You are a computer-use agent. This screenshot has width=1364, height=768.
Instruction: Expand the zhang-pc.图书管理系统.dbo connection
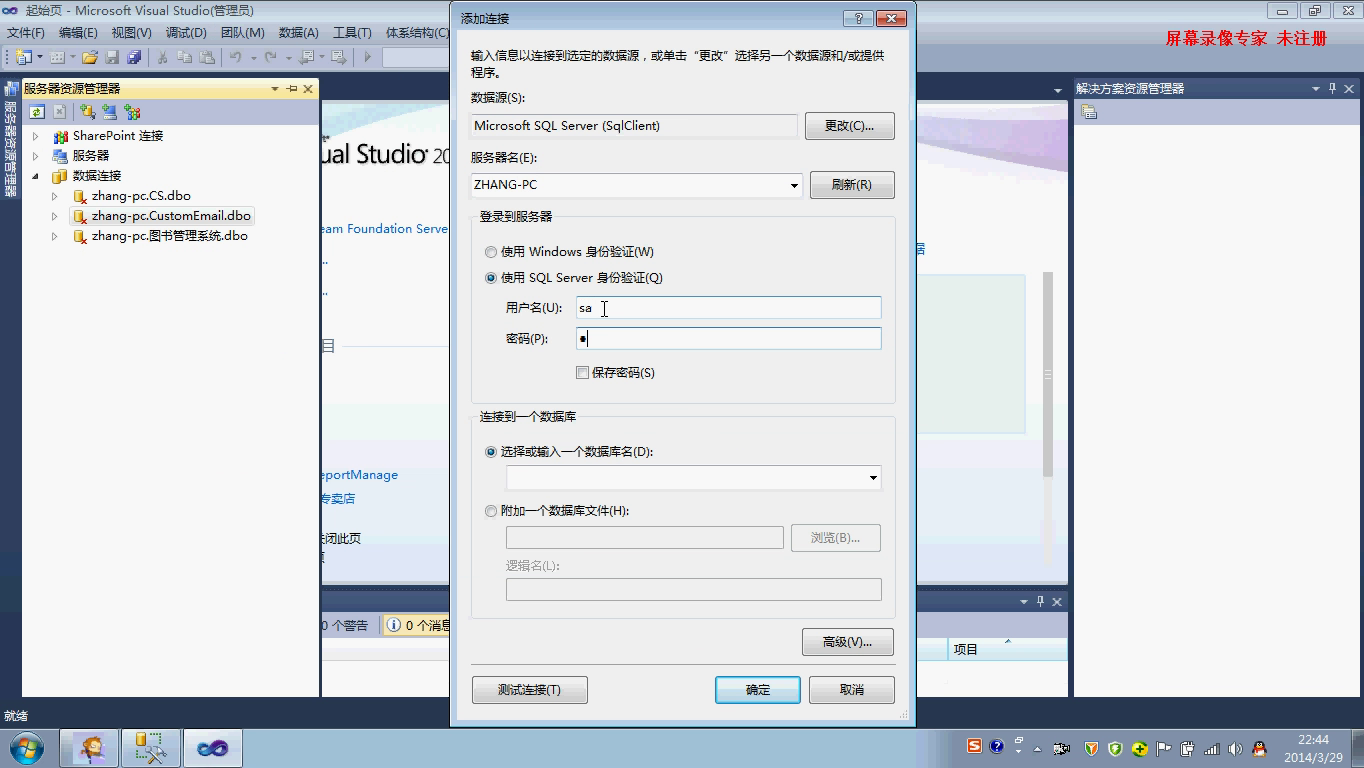click(x=55, y=236)
